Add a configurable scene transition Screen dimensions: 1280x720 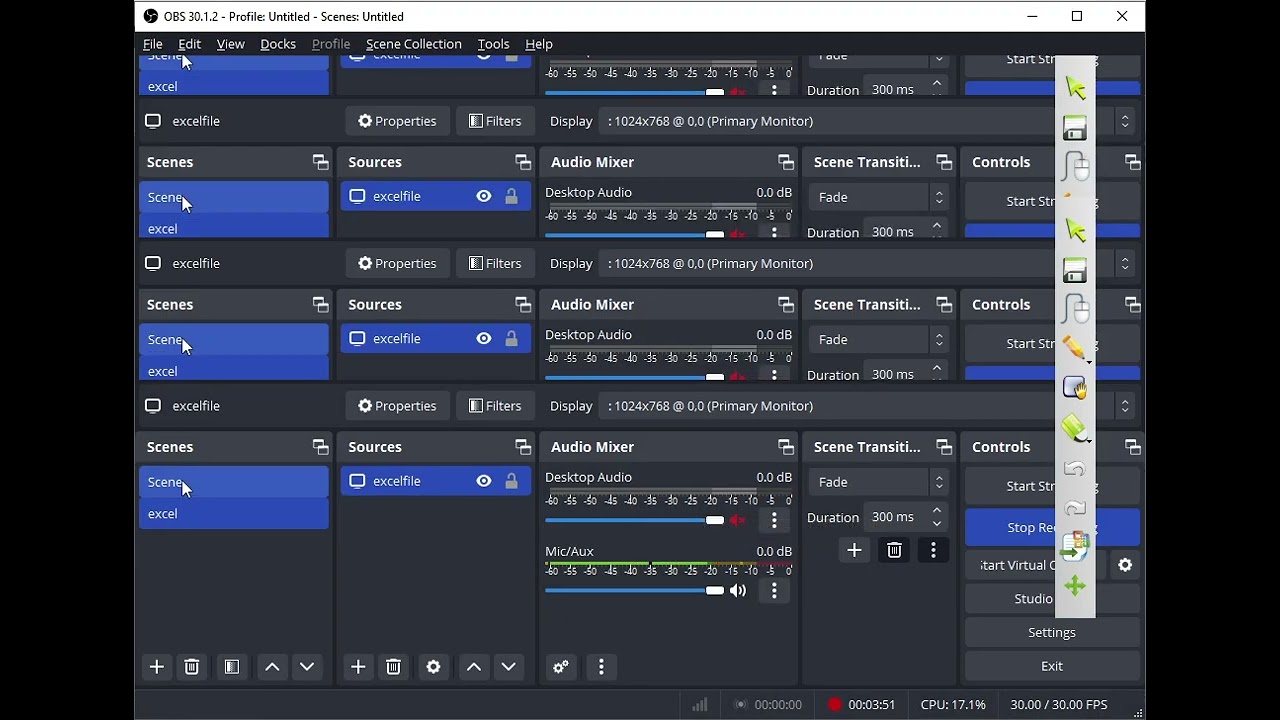(854, 550)
